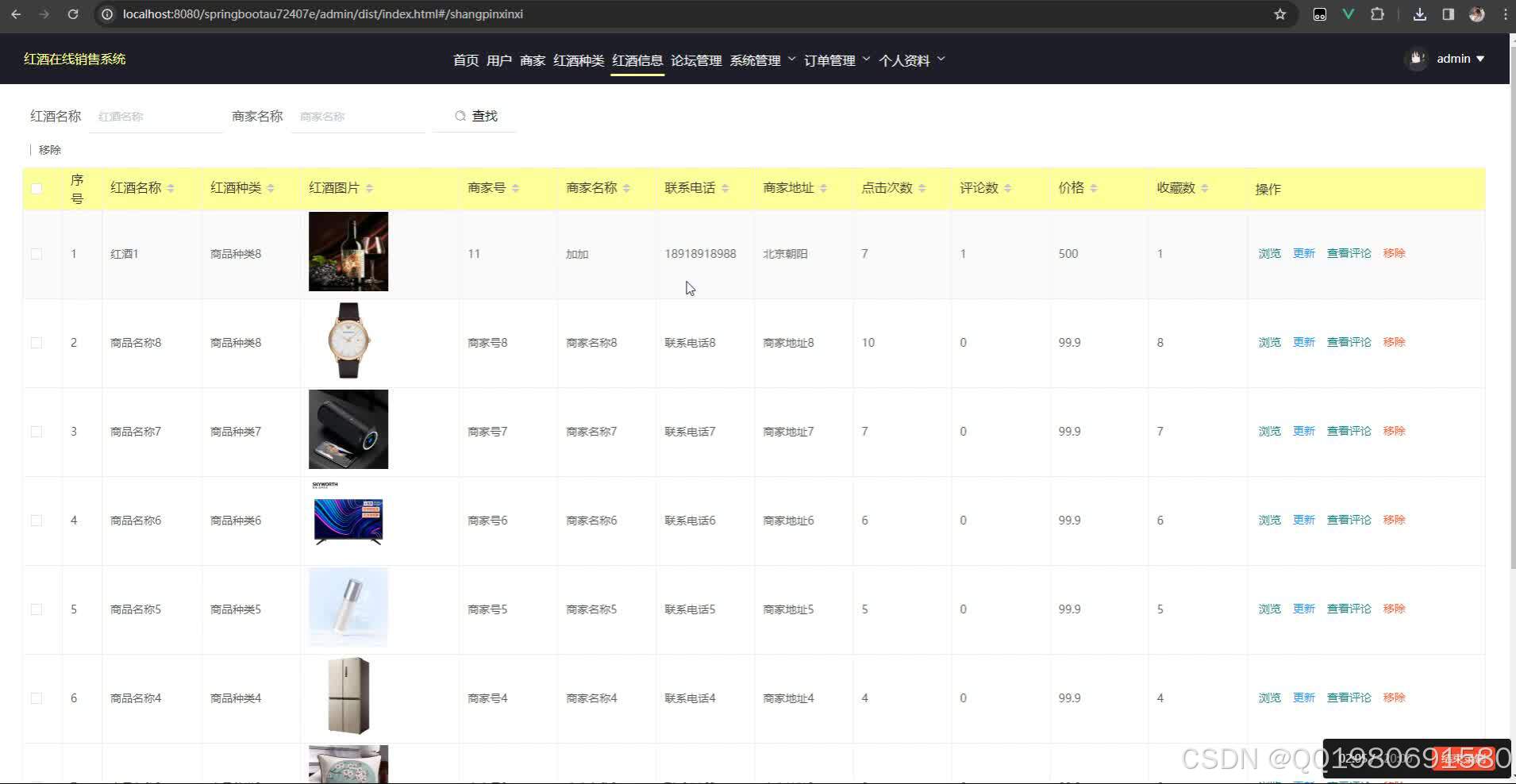Open the browser downloads icon
1516x784 pixels.
tap(1420, 14)
